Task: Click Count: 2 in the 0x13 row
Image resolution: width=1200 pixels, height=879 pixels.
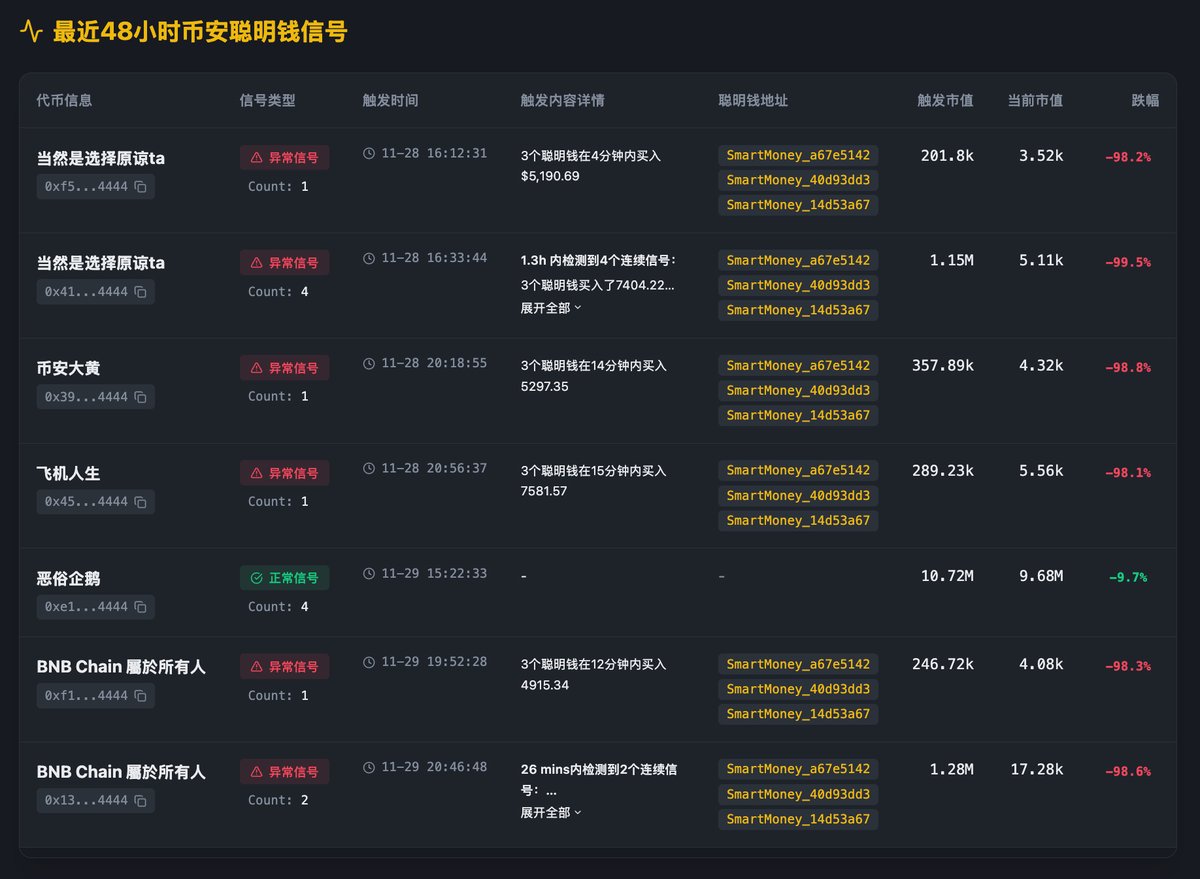Action: click(278, 800)
